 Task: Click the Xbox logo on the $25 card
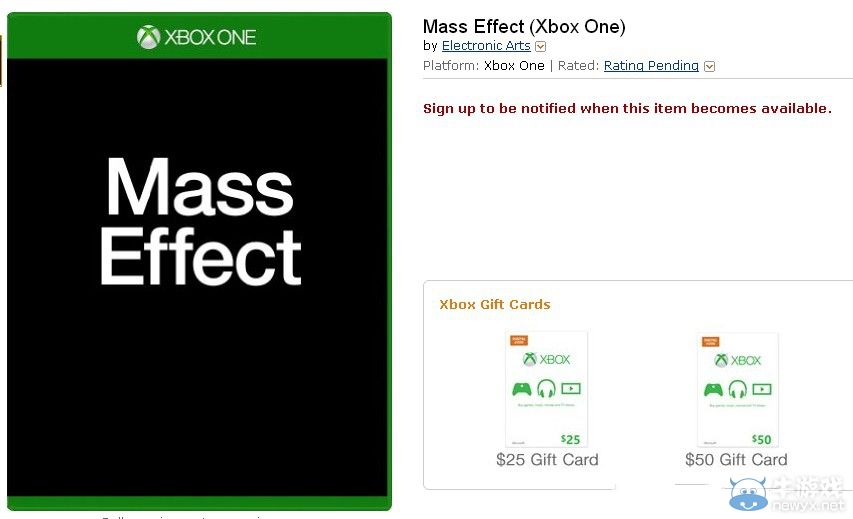546,360
